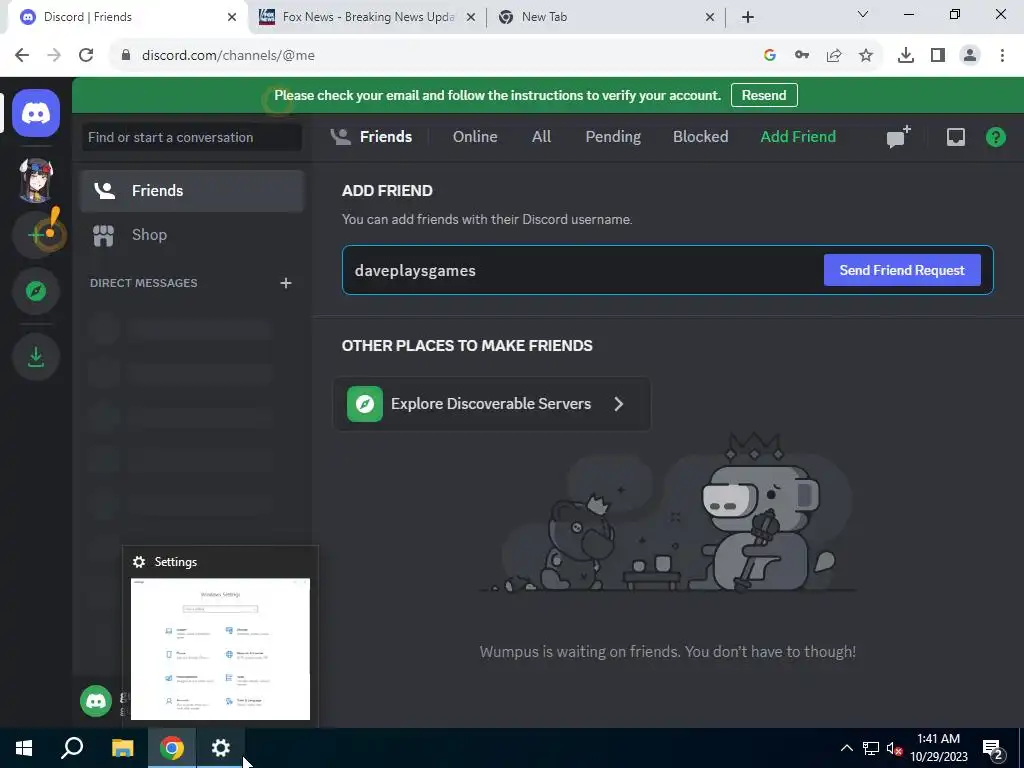Select the Add Friend tab
Viewport: 1024px width, 768px height.
[x=798, y=136]
